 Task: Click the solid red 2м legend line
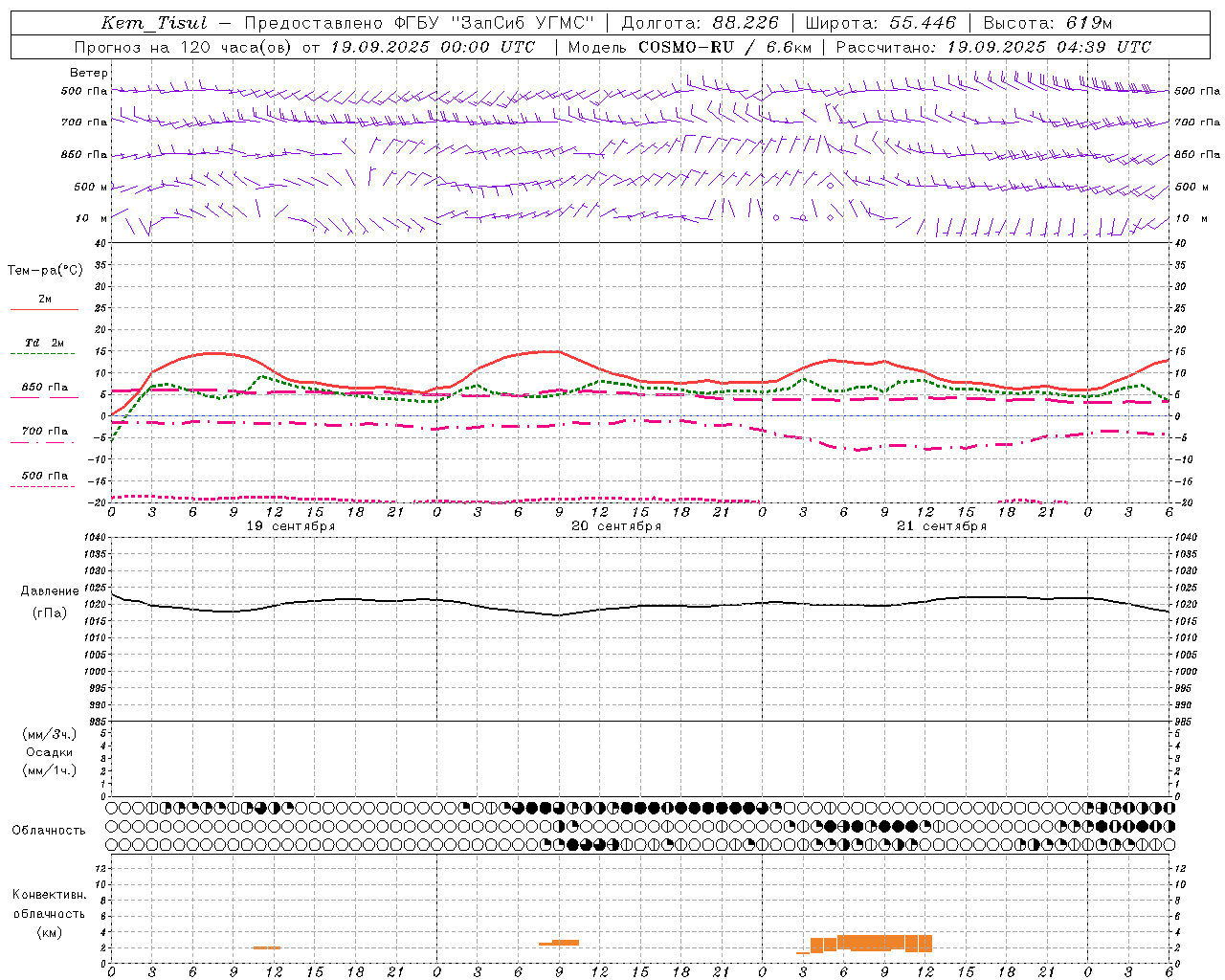coord(44,309)
